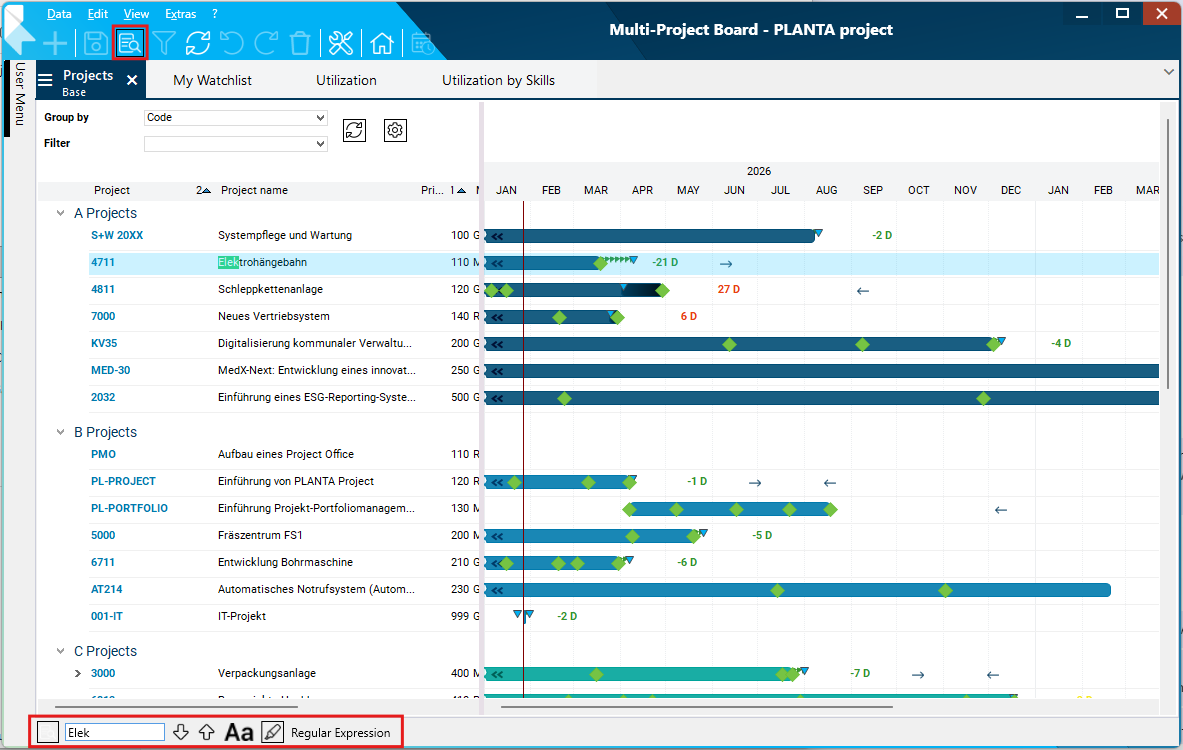Open the Extras menu
1183x750 pixels.
(180, 14)
